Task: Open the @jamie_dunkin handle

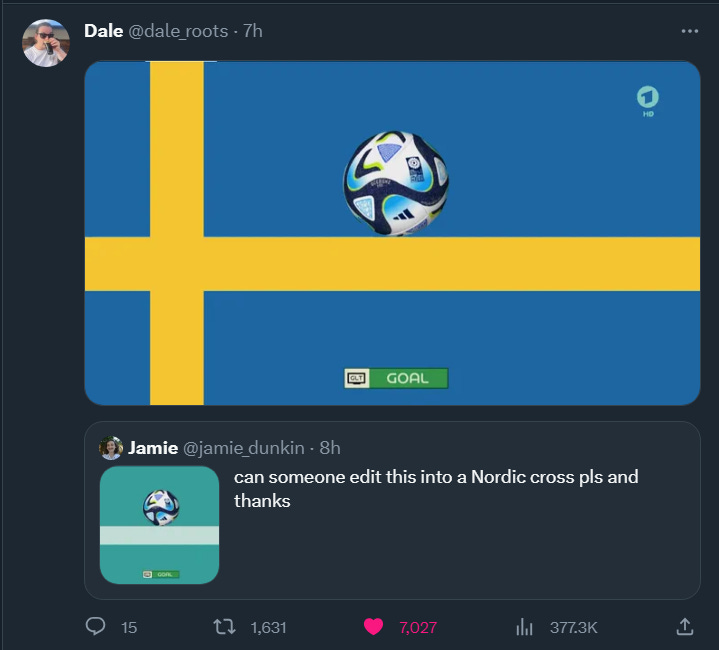Action: coord(243,448)
